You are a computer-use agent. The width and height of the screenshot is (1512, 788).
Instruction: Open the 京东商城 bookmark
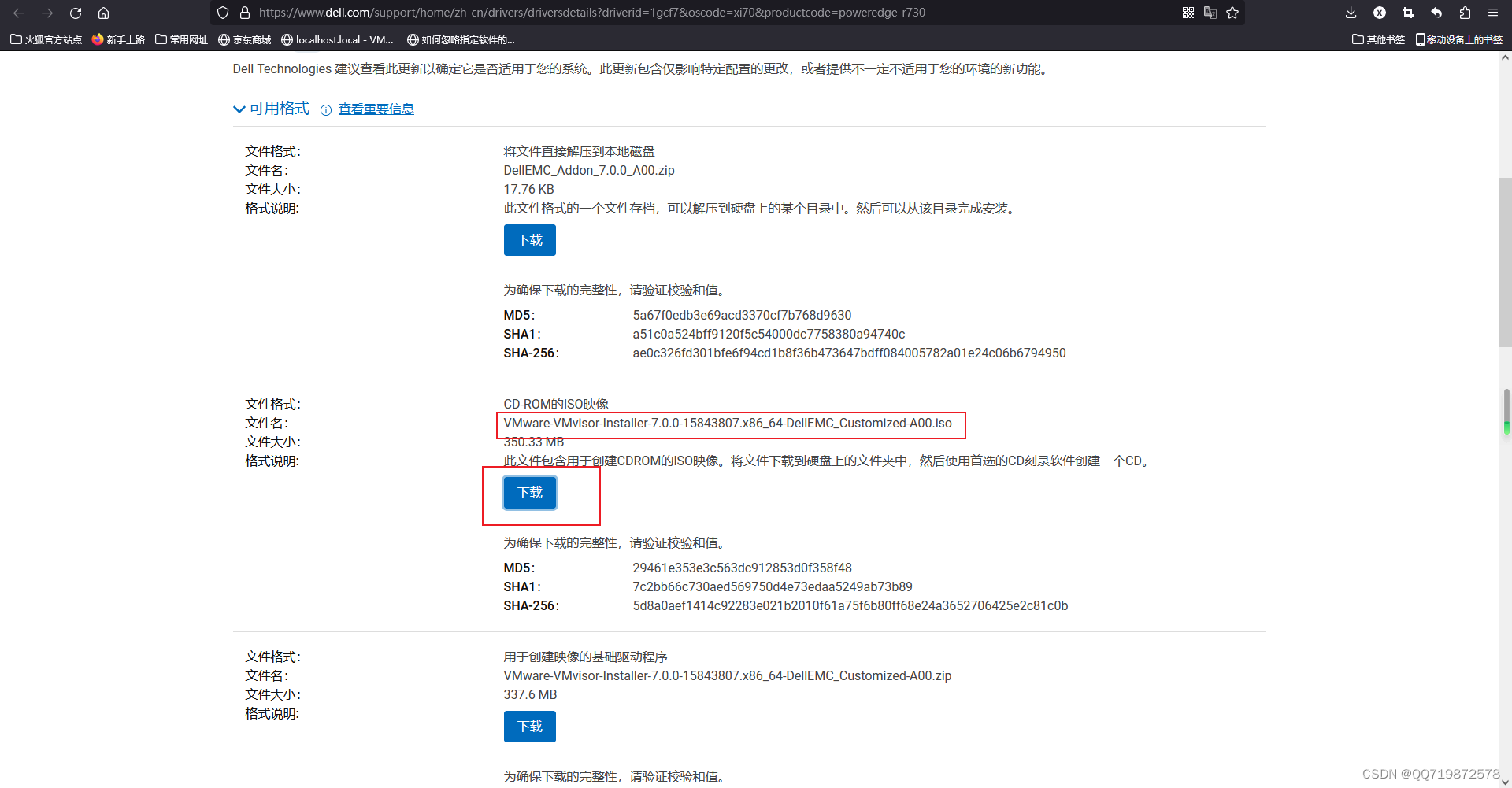(244, 39)
